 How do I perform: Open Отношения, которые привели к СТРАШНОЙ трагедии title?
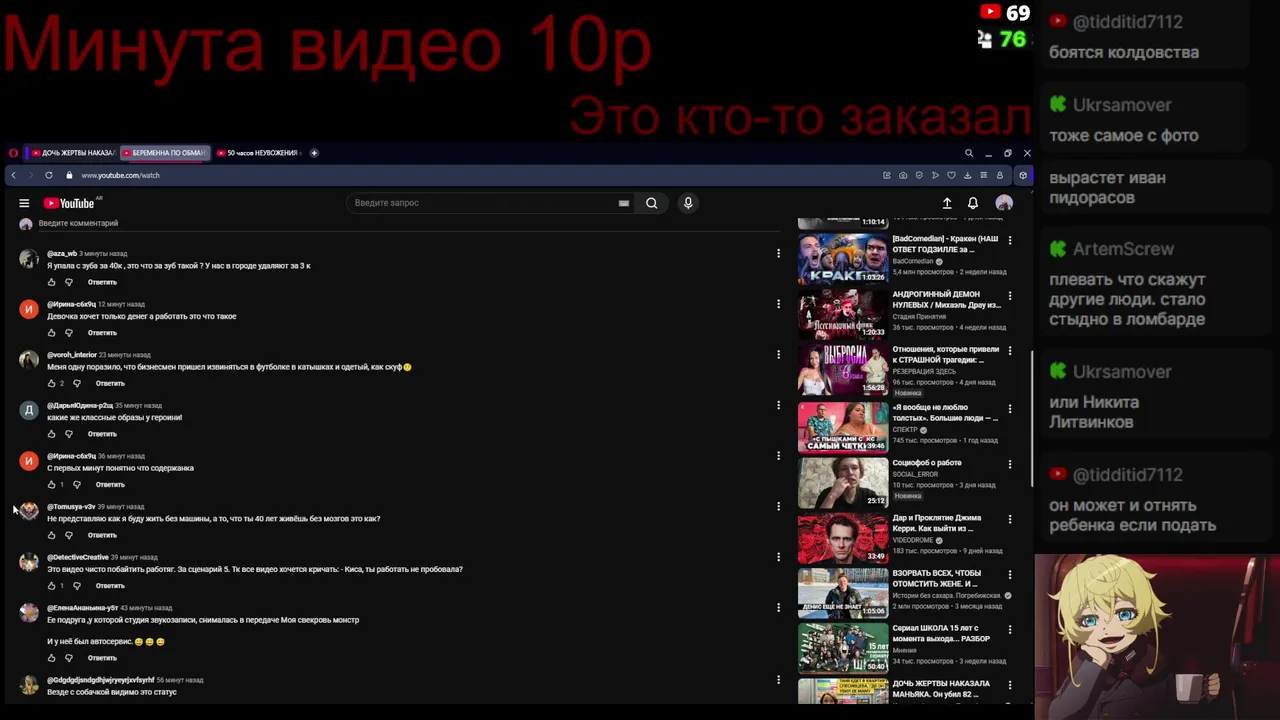[946, 354]
